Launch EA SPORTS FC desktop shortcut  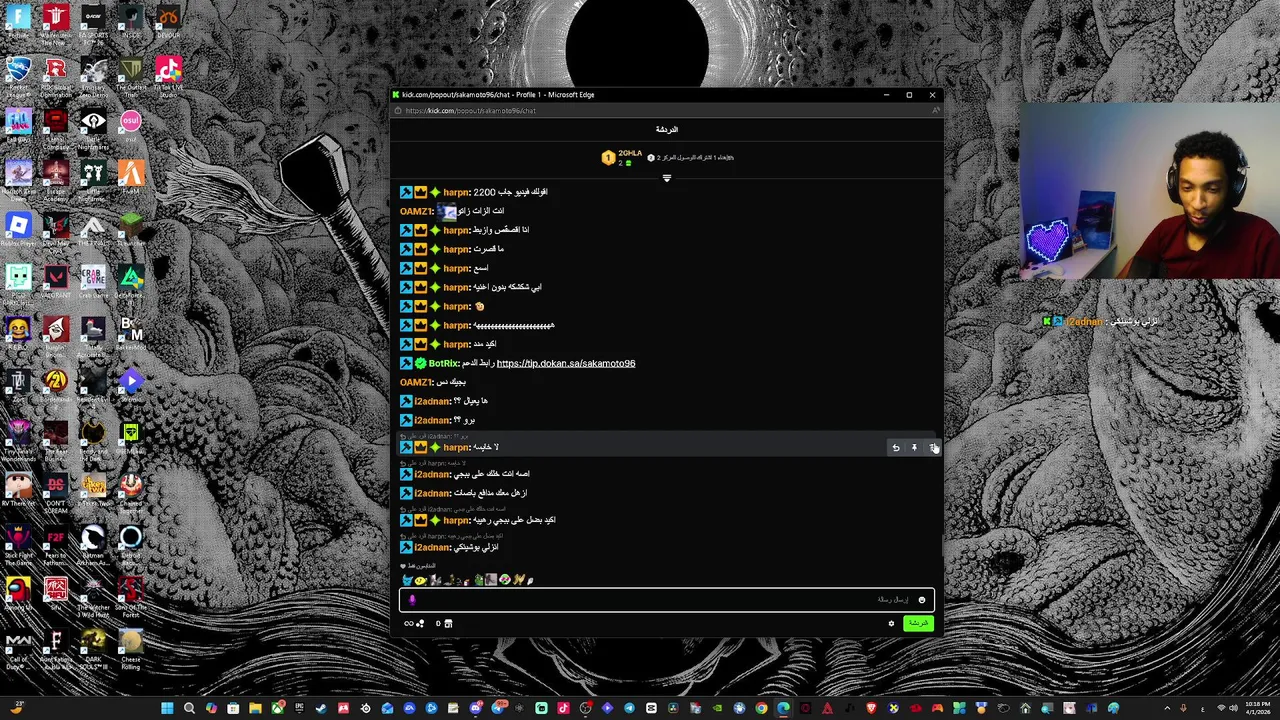[93, 23]
